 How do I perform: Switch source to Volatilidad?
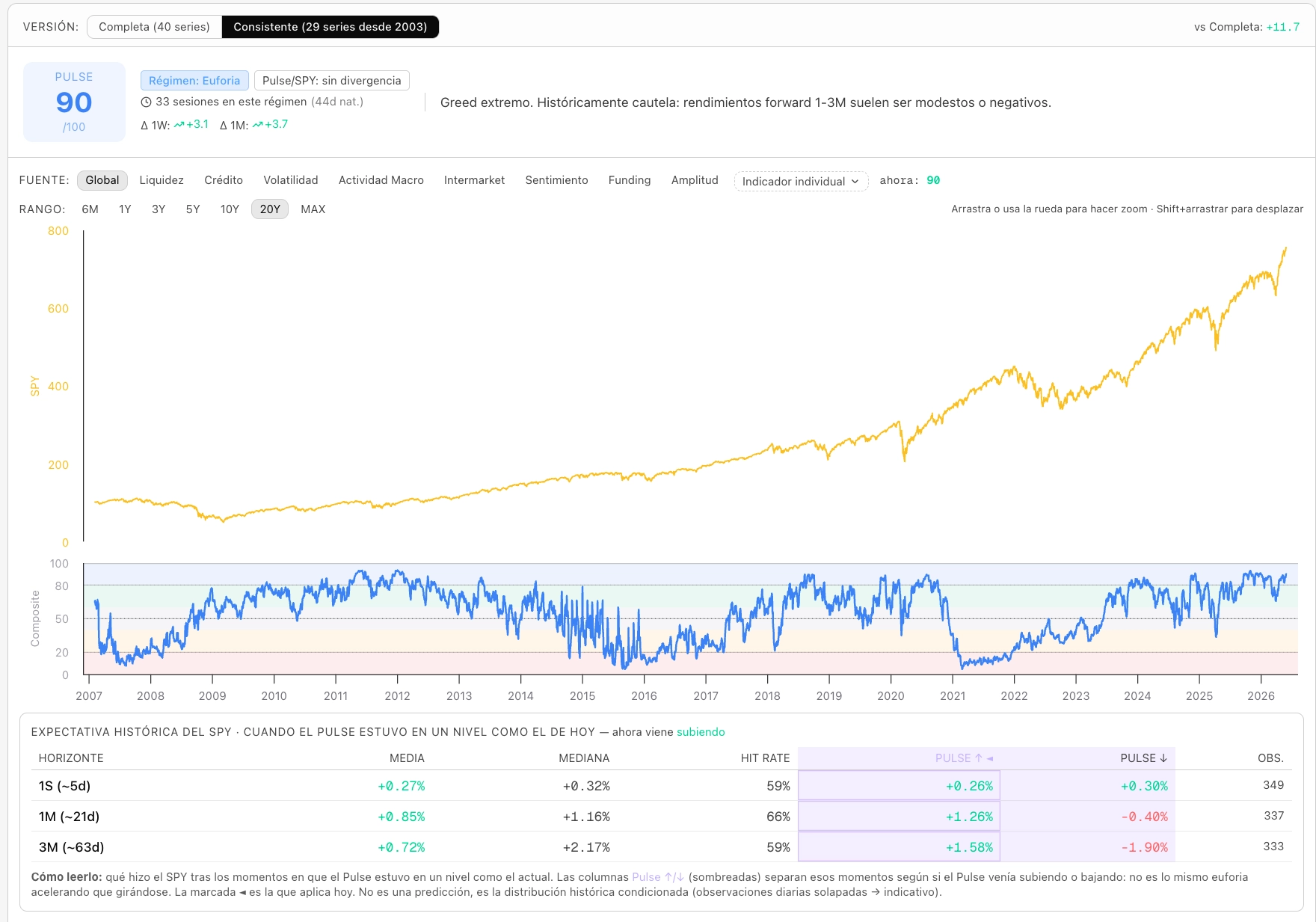click(291, 180)
